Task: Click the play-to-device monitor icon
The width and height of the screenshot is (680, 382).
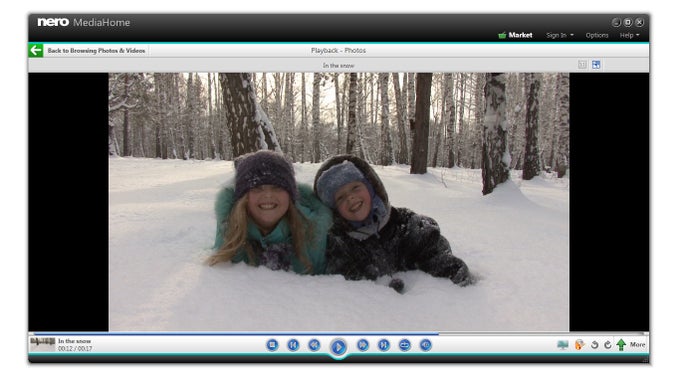Action: [562, 345]
